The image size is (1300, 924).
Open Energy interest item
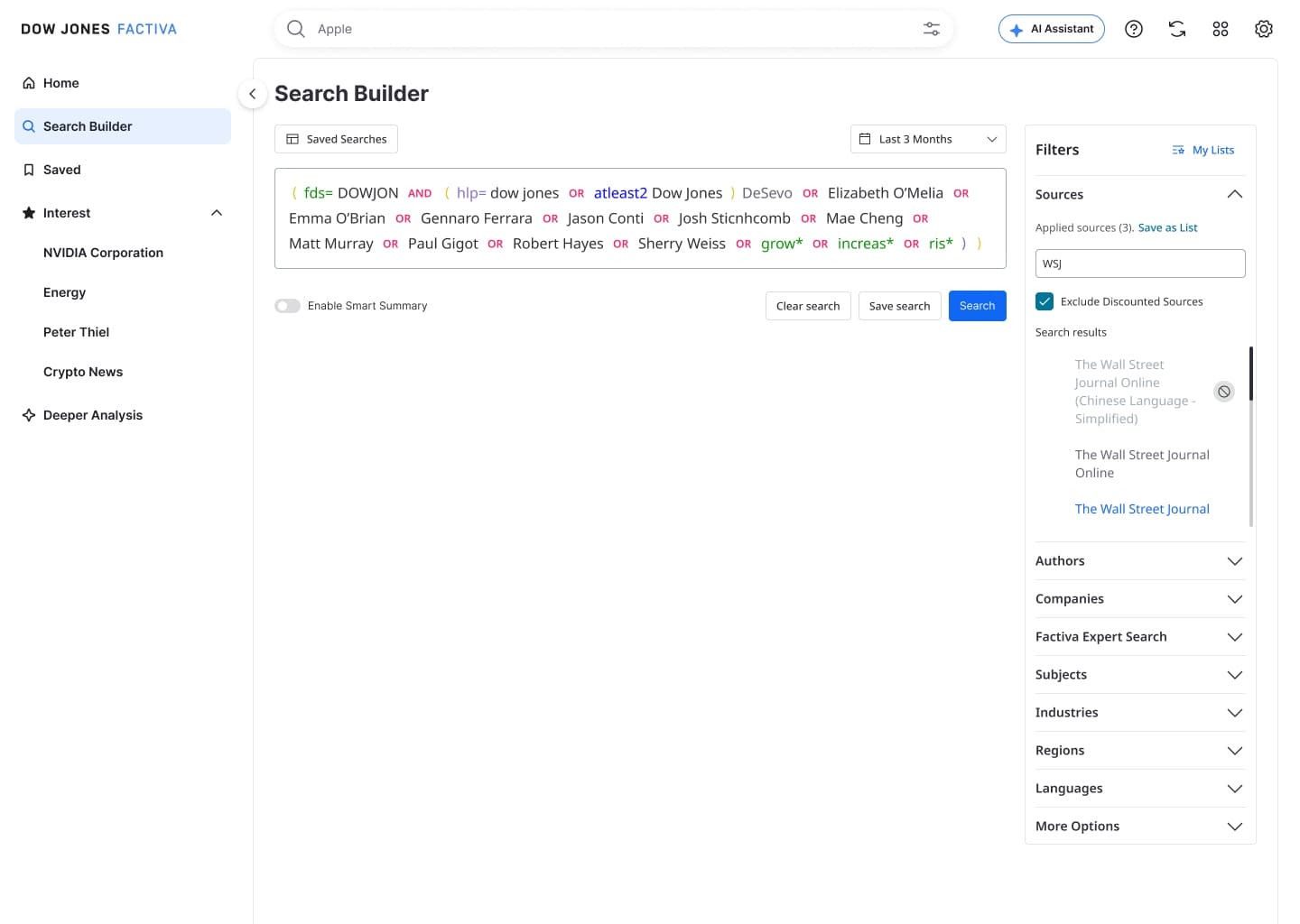pyautogui.click(x=64, y=292)
